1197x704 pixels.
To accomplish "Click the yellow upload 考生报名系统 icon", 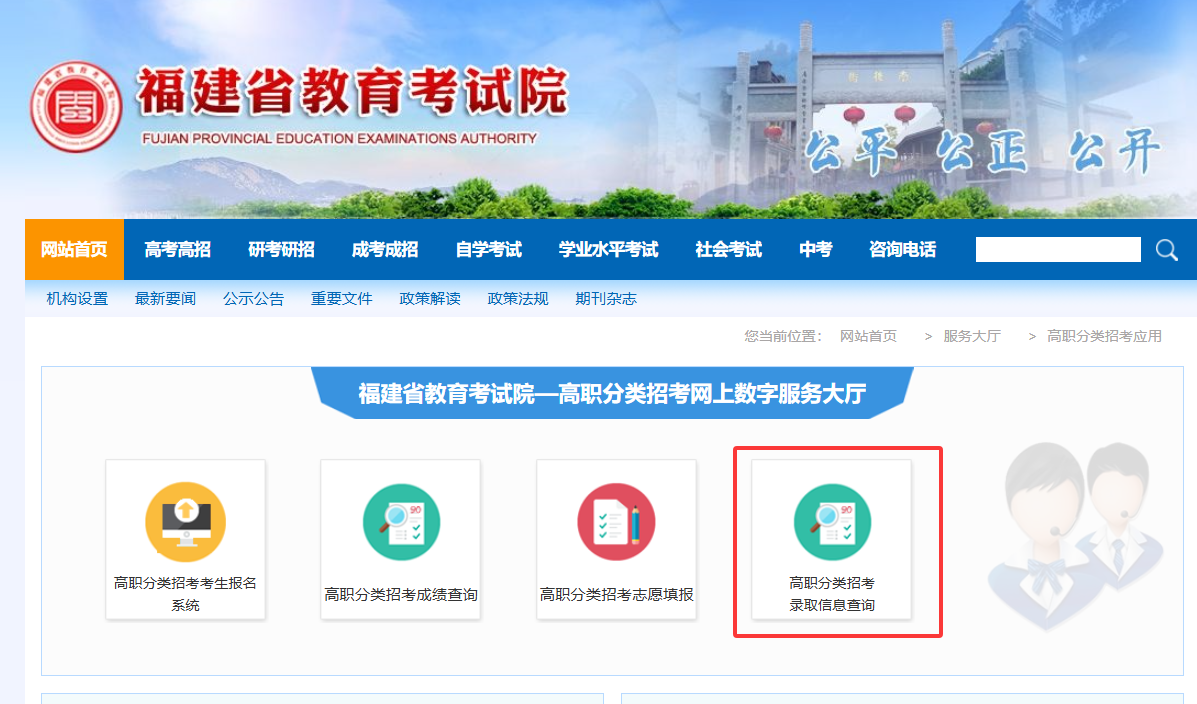I will tap(185, 521).
